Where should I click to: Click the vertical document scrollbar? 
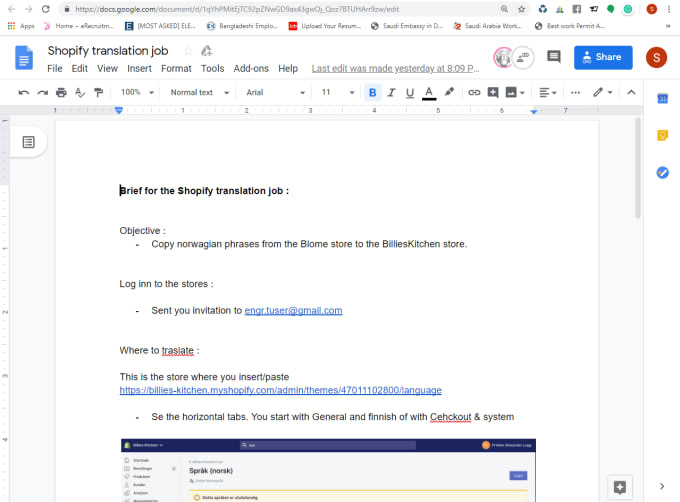(x=638, y=168)
